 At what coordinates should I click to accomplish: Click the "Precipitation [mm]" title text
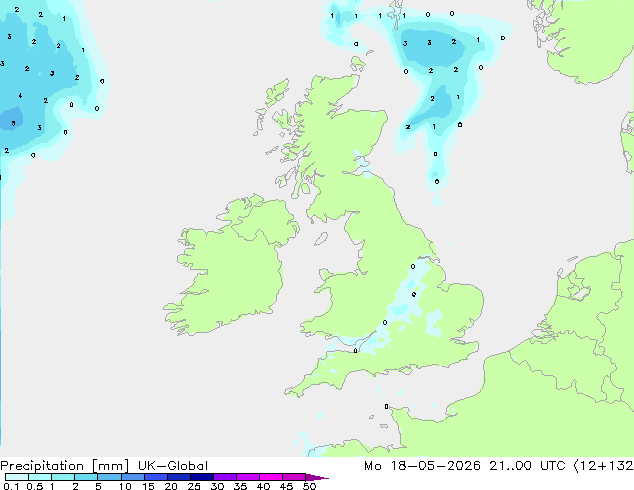tap(64, 466)
